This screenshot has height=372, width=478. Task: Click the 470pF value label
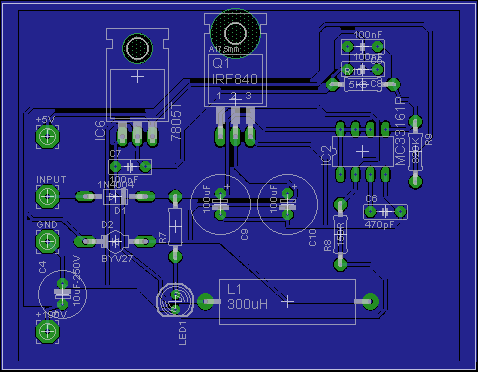[x=379, y=225]
